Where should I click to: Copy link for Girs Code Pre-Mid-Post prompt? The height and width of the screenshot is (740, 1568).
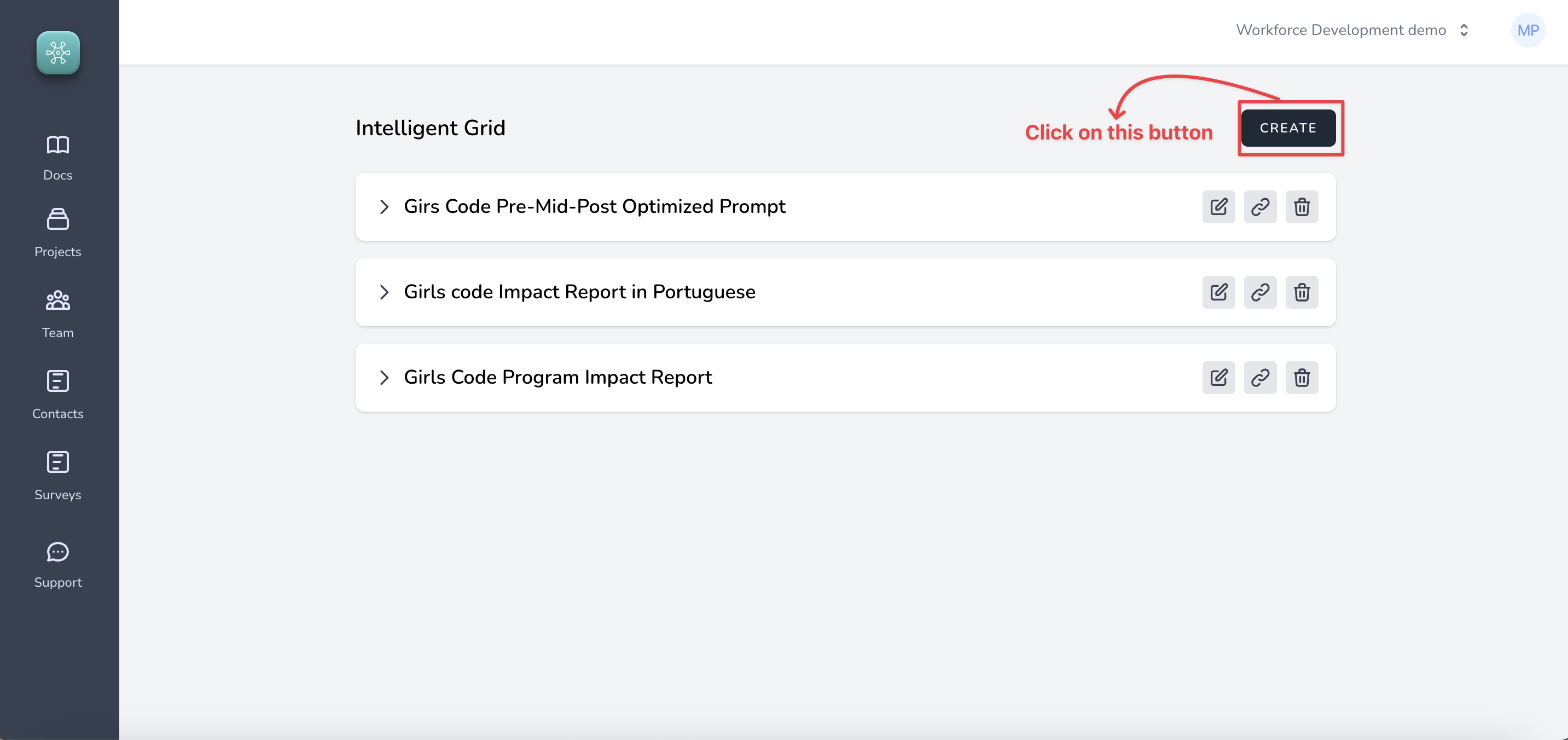point(1260,207)
